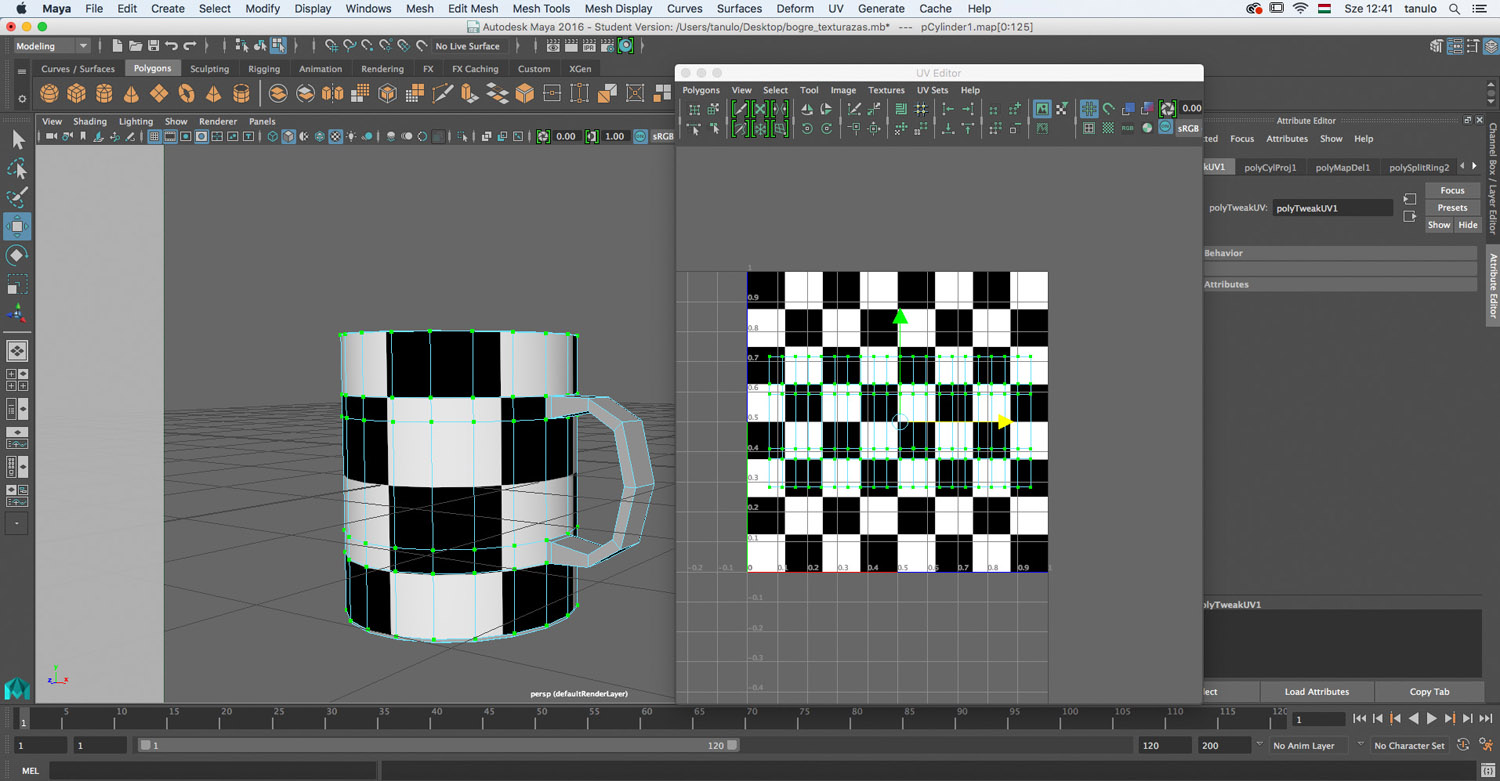
Task: Activate the Move tool in the toolbox
Action: [x=17, y=226]
